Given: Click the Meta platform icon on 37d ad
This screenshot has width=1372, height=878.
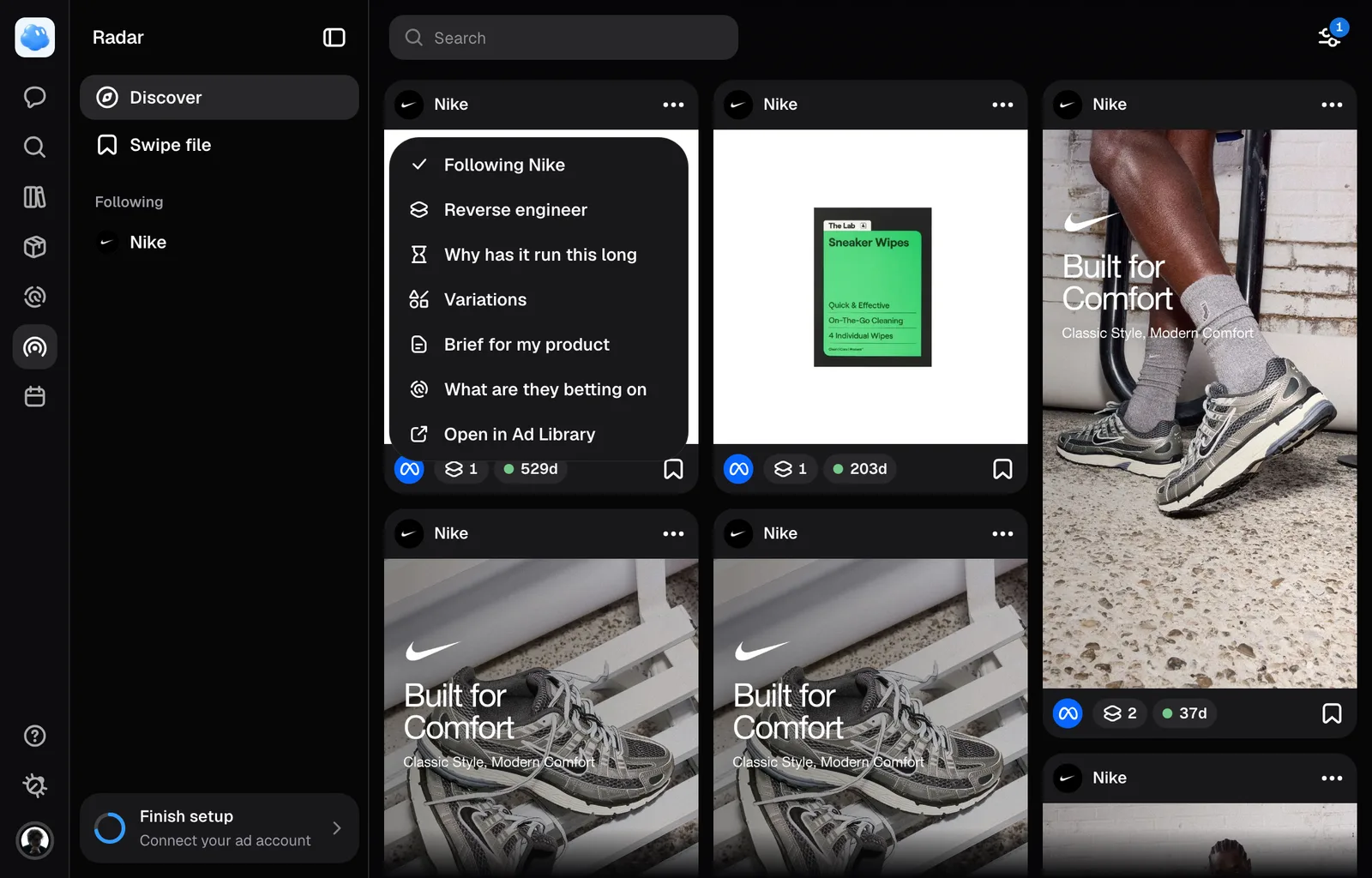Looking at the screenshot, I should 1068,713.
